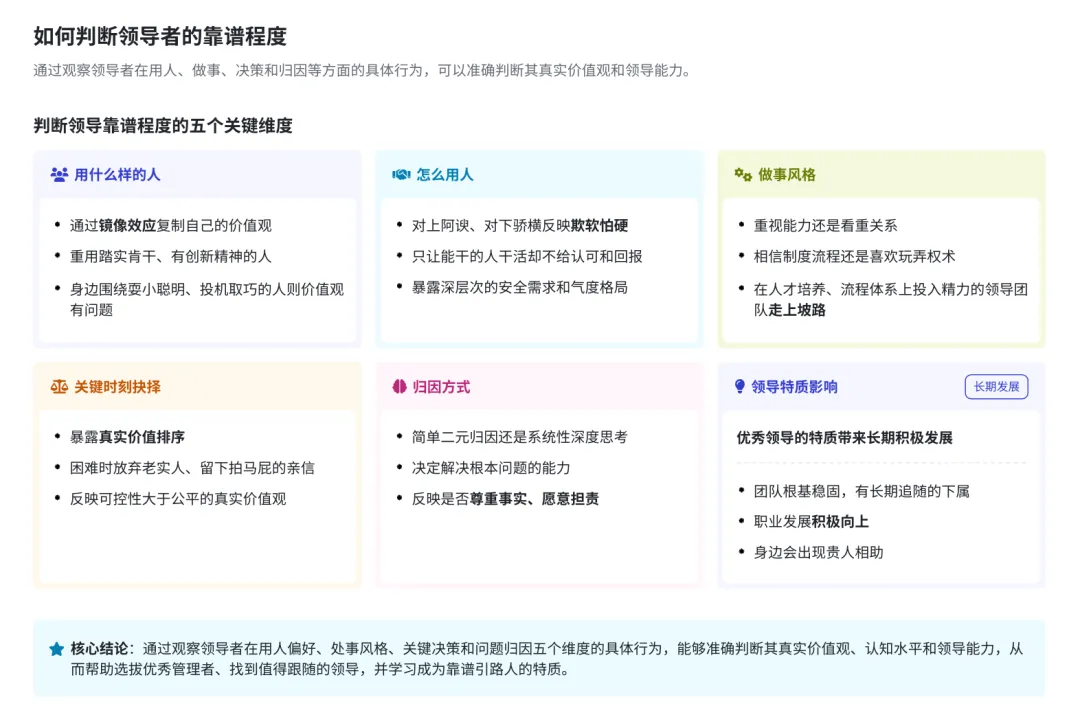Click the 核心结论 summary paragraph

coord(547,658)
